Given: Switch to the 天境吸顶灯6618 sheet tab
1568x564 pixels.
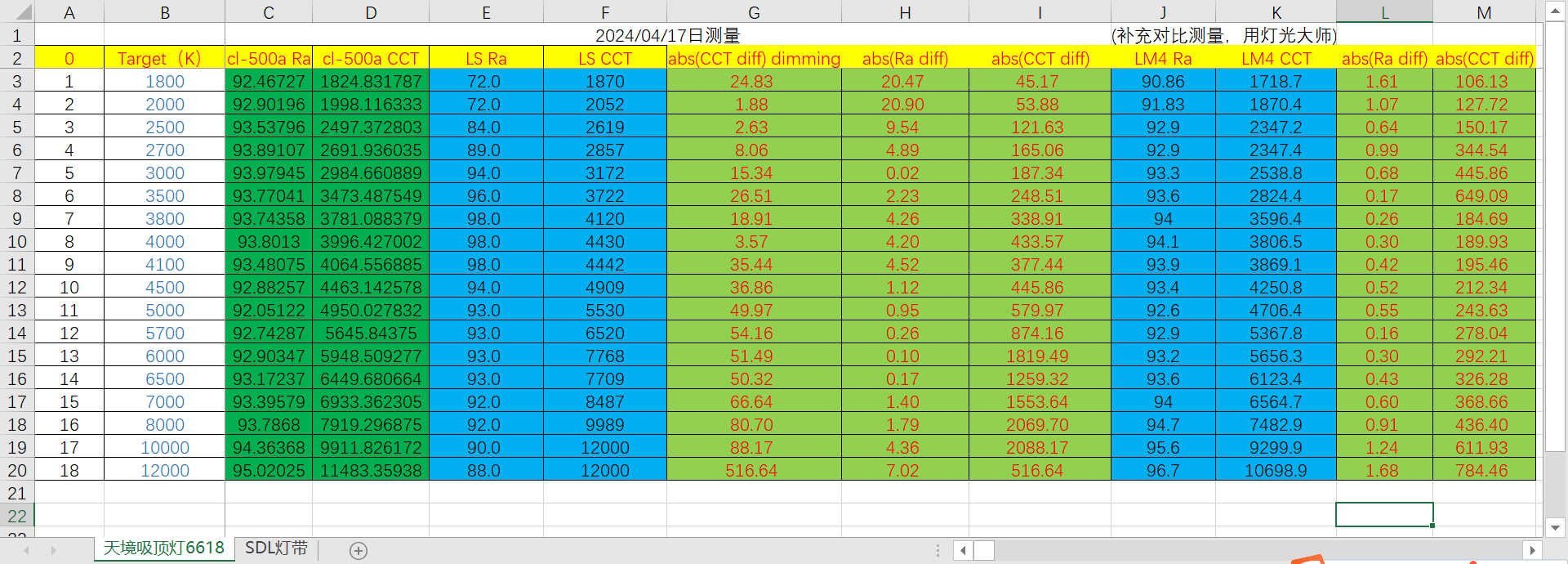Looking at the screenshot, I should [163, 548].
